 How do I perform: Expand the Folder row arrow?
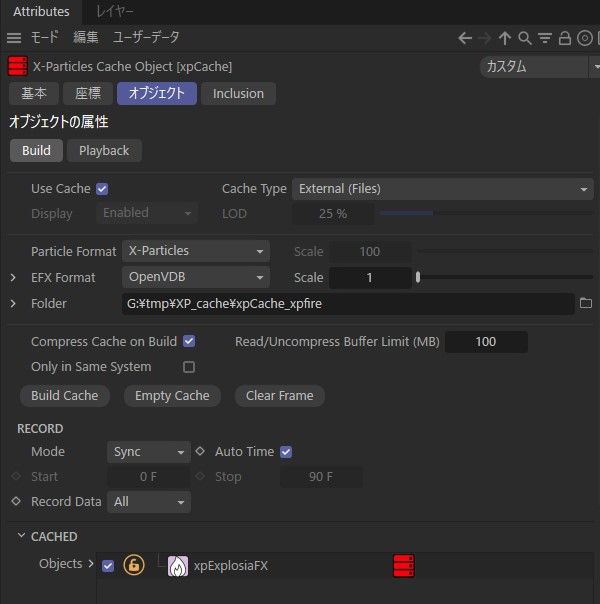(x=13, y=304)
